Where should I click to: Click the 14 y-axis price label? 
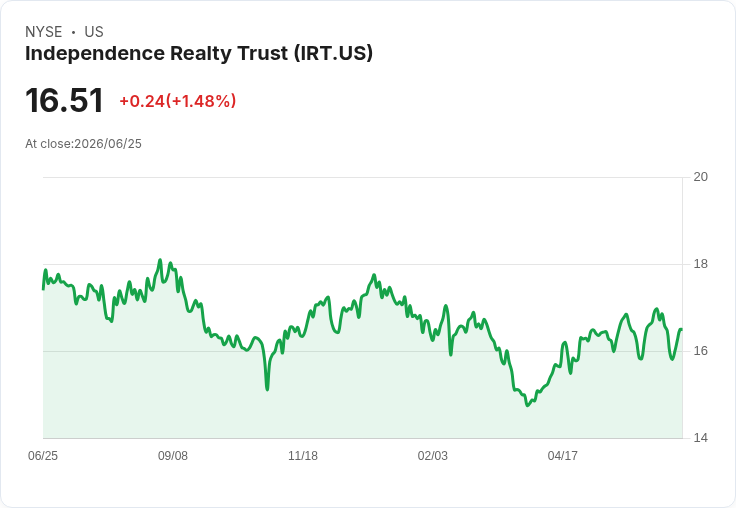click(x=701, y=438)
